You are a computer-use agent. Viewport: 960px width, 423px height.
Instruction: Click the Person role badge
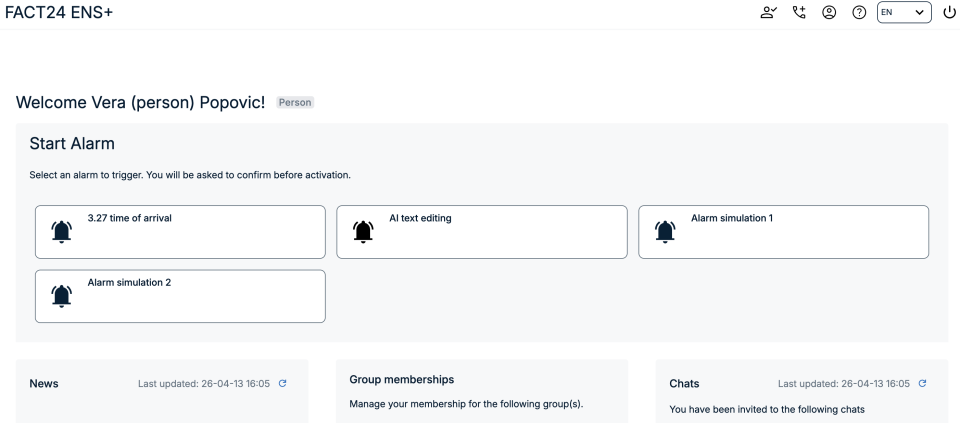[x=295, y=103]
